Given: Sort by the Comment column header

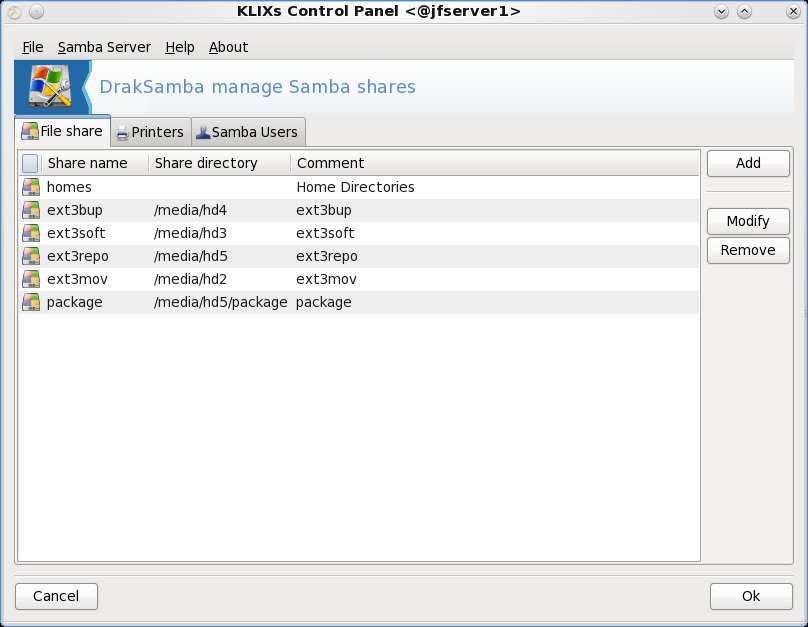Looking at the screenshot, I should 495,163.
